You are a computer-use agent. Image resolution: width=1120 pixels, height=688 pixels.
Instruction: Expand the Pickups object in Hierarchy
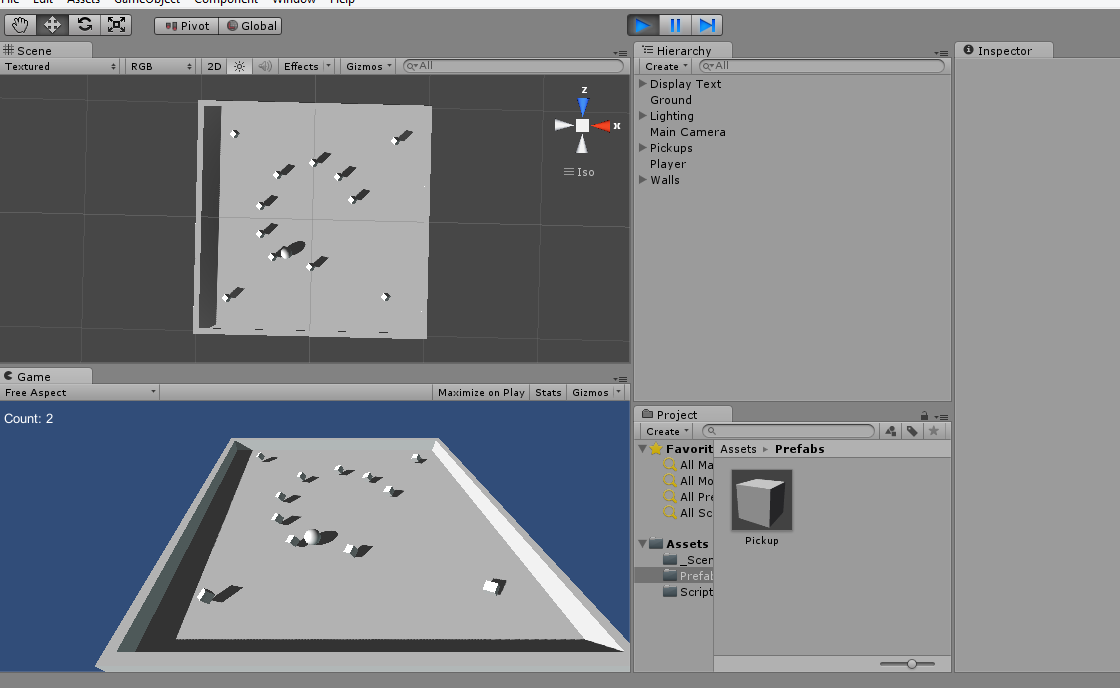tap(642, 148)
